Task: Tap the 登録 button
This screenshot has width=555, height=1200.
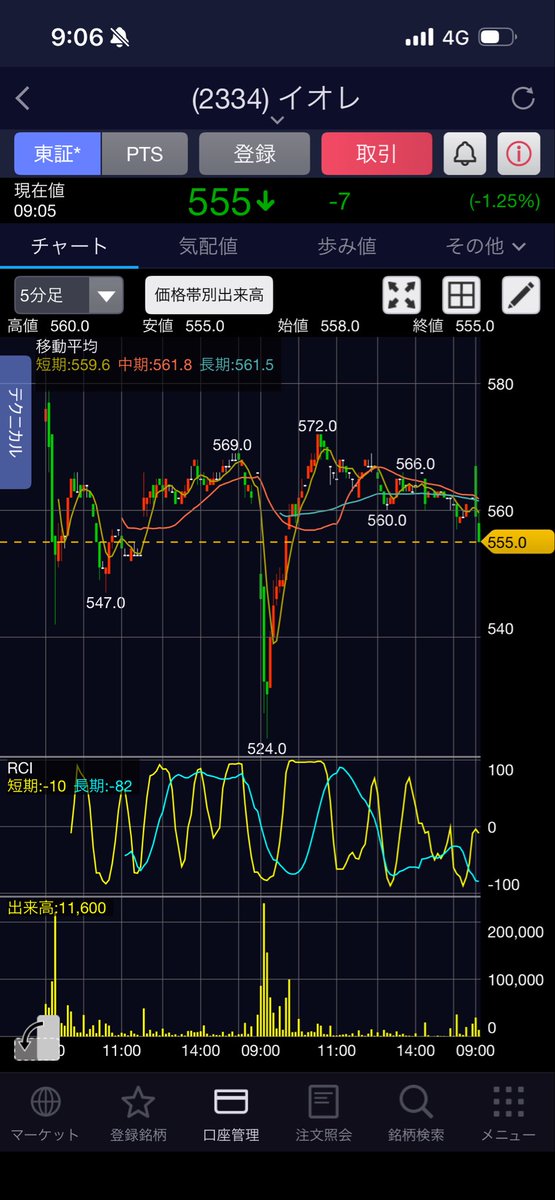Action: point(254,154)
